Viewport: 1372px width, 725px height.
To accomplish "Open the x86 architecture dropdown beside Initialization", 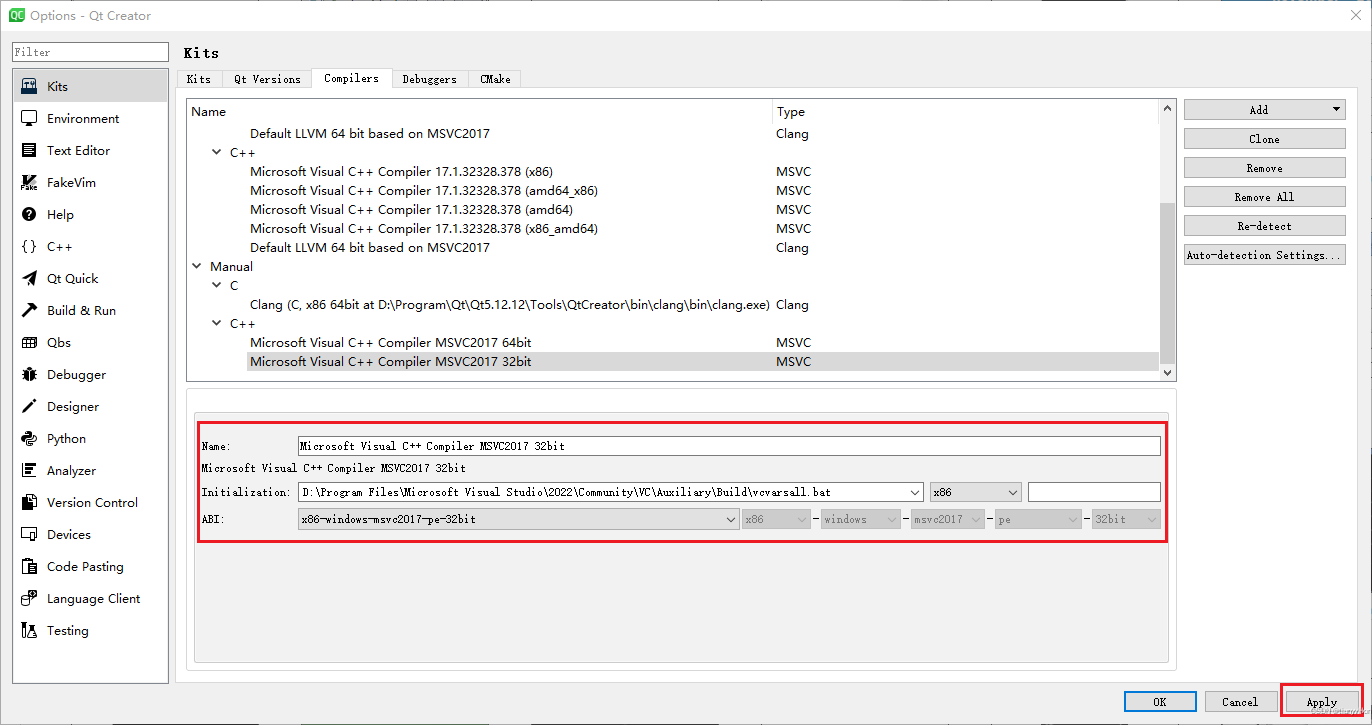I will [x=975, y=492].
